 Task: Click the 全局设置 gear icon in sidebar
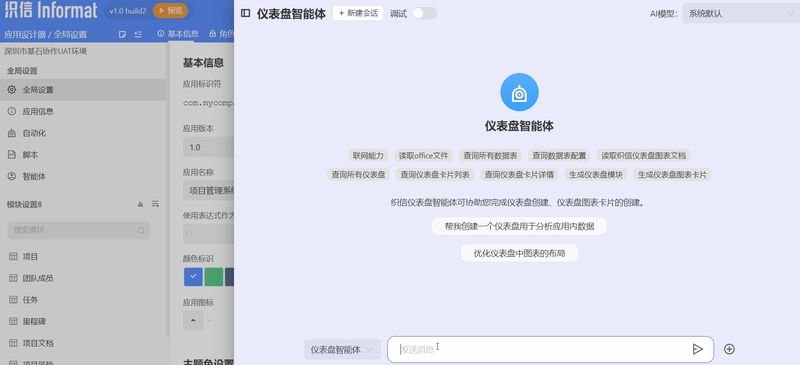coord(12,90)
